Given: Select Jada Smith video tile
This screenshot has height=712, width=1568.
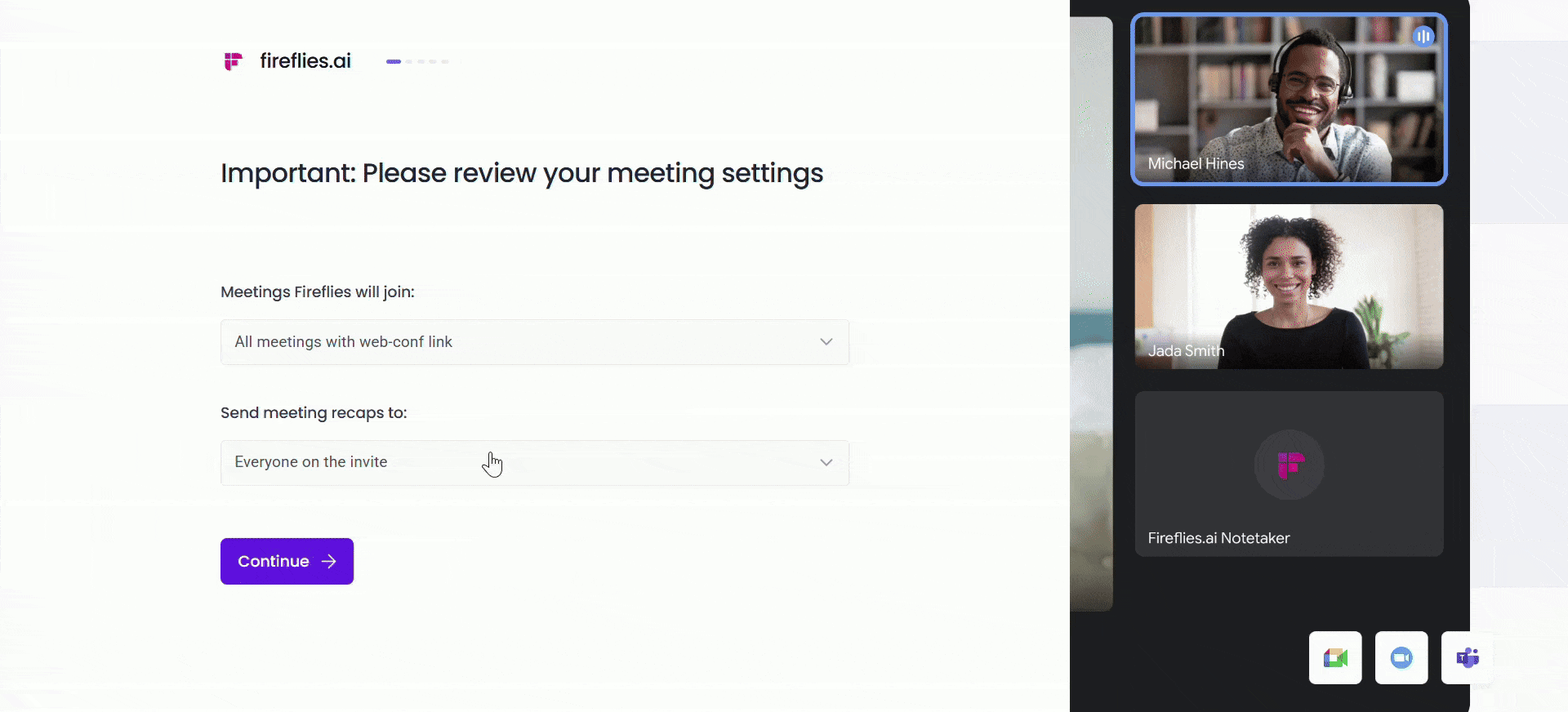Looking at the screenshot, I should 1289,287.
